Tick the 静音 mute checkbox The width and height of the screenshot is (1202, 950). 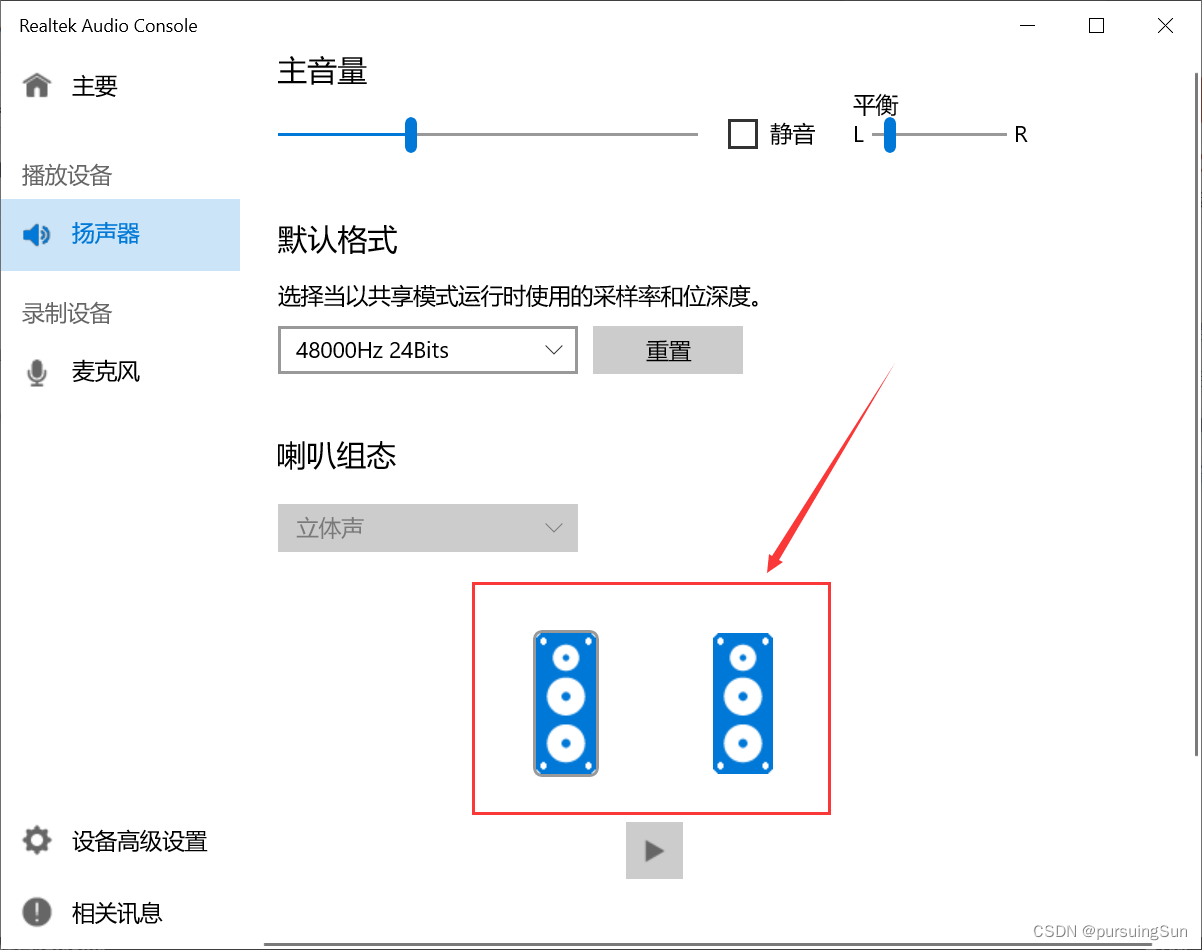(743, 134)
